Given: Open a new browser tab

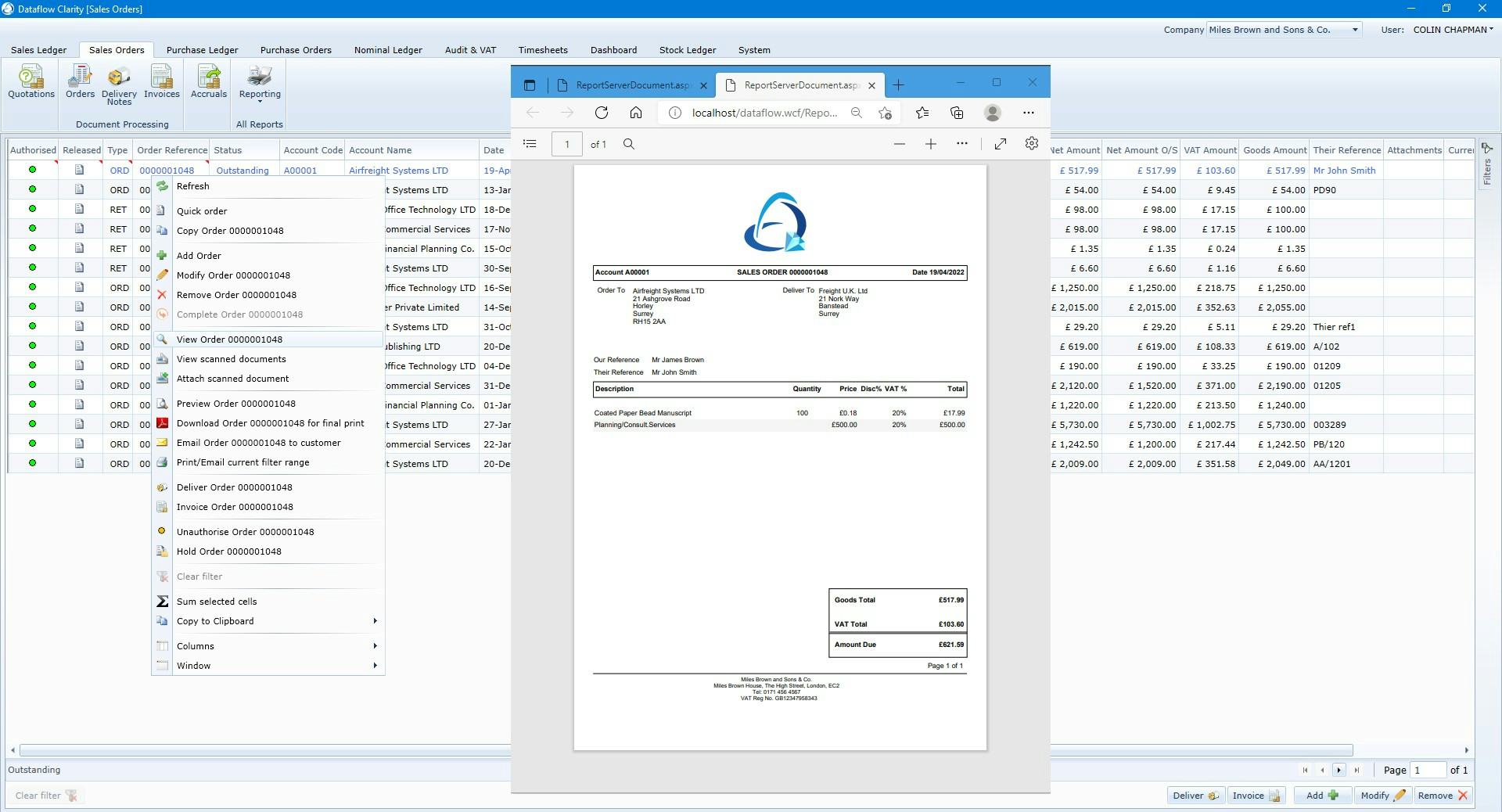Looking at the screenshot, I should [x=898, y=85].
